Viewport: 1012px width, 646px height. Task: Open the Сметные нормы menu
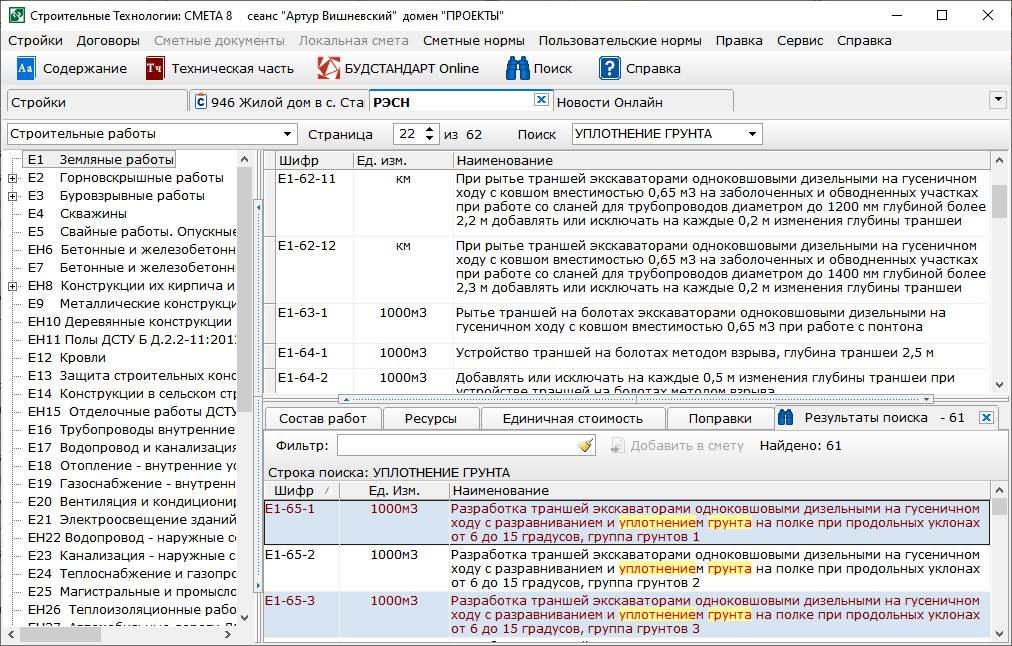tap(474, 41)
